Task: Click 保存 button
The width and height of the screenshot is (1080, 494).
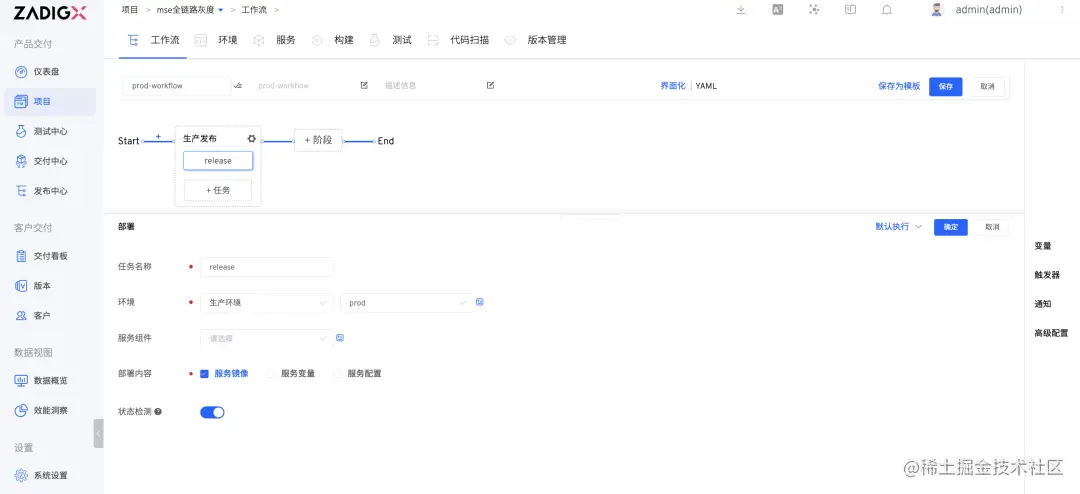Action: (946, 86)
